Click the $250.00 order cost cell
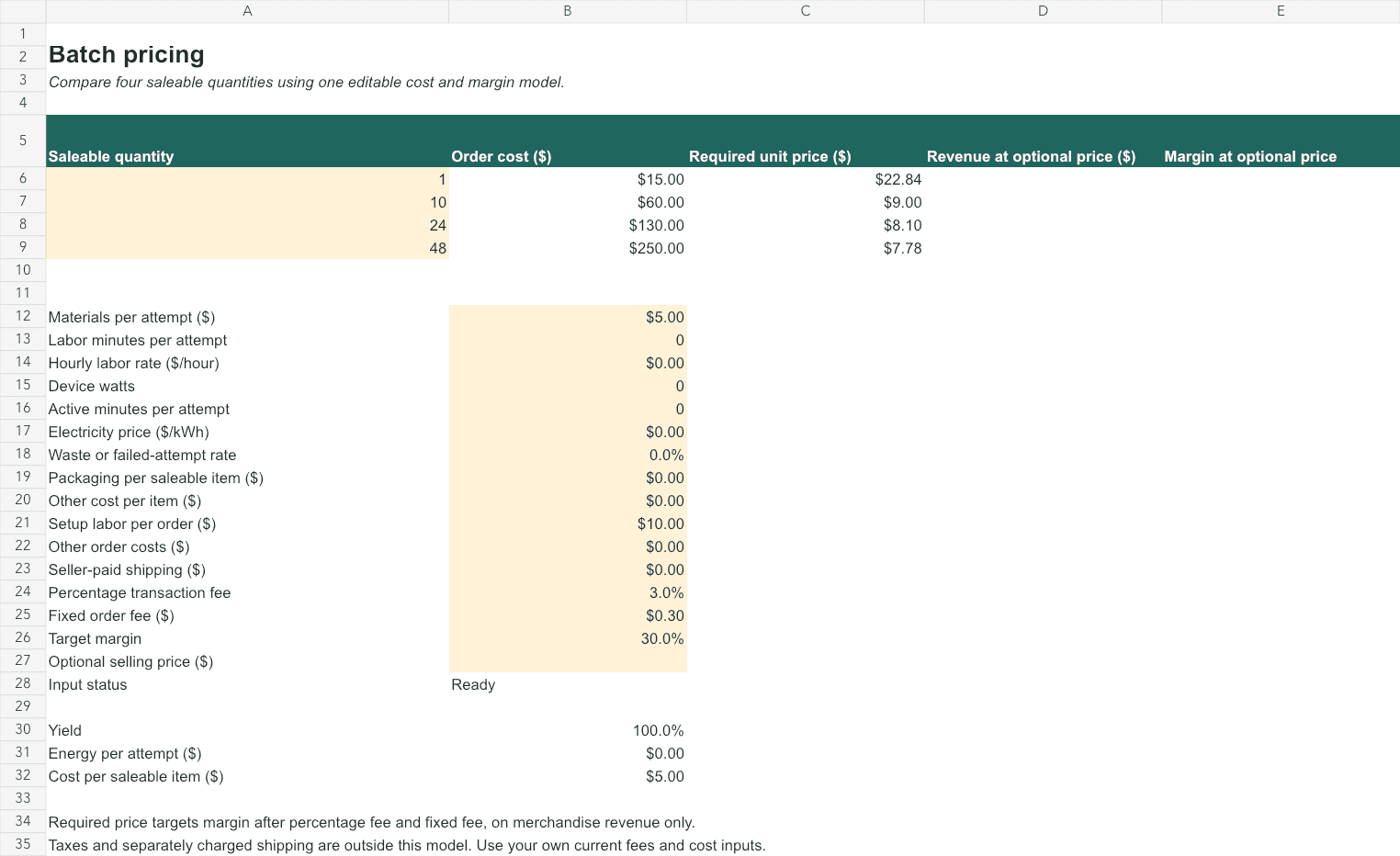This screenshot has width=1400, height=856. [568, 248]
